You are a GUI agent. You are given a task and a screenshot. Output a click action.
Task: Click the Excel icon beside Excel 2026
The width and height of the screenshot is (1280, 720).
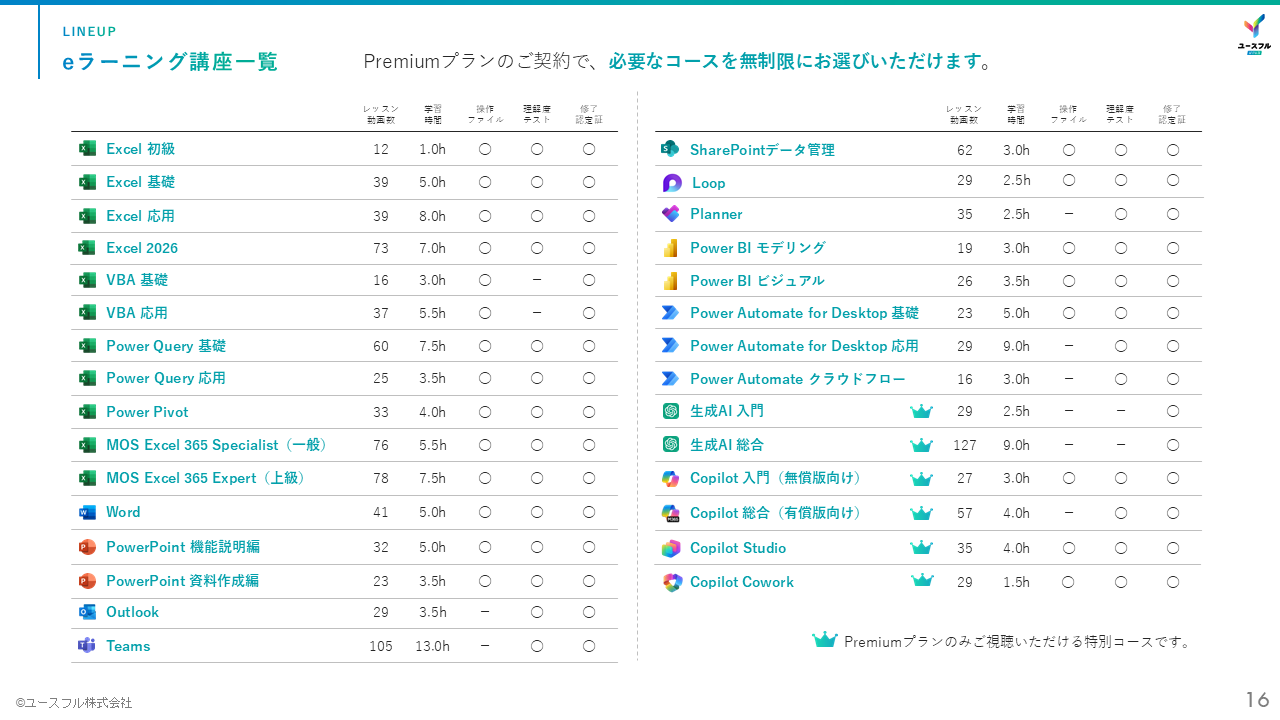coord(88,248)
